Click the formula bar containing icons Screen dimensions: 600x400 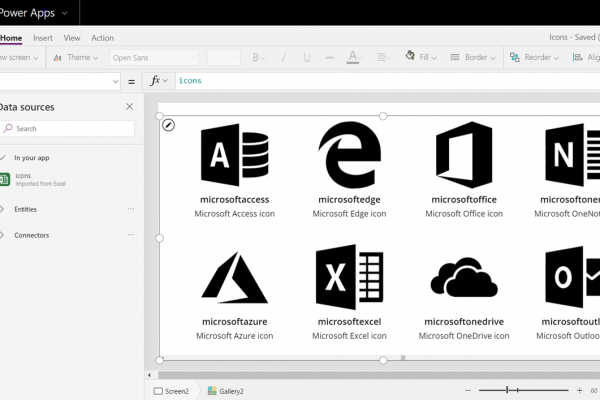point(387,81)
